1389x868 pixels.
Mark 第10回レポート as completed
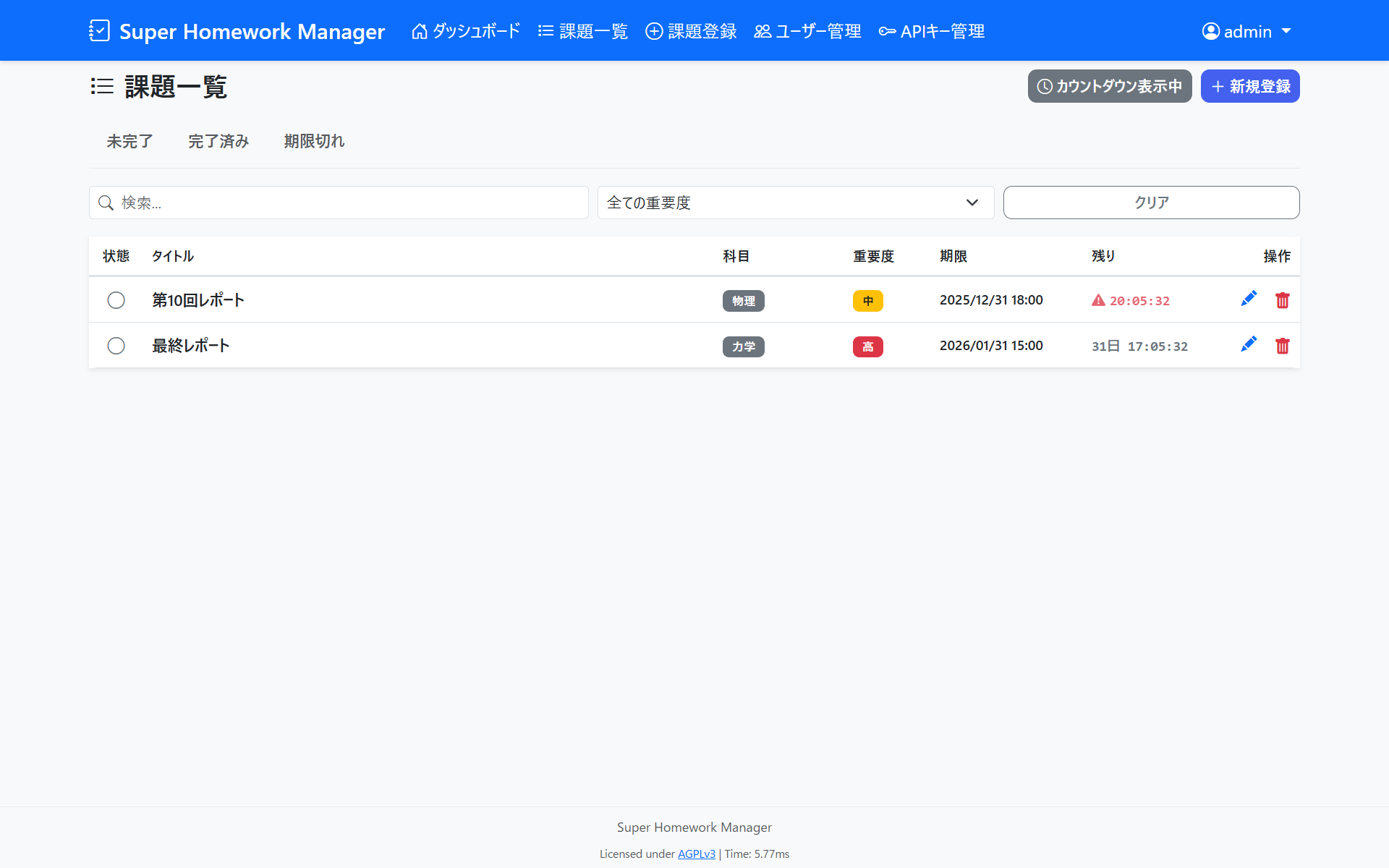116,300
